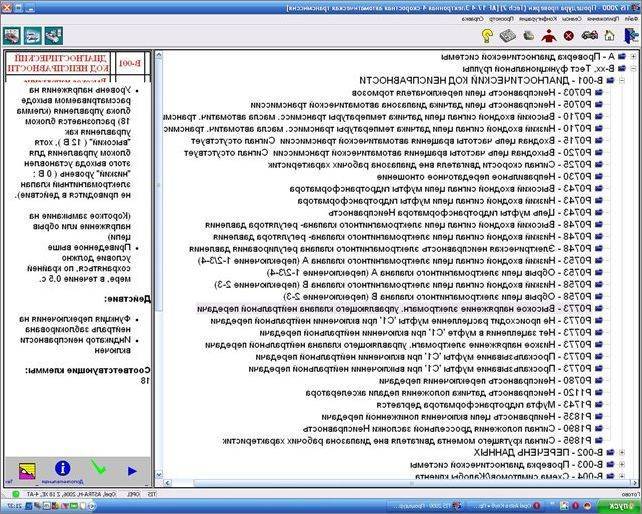Select P0743 Цепь муфты гидротрансформатора Неисправность
This screenshot has height=514, width=642.
coord(461,213)
